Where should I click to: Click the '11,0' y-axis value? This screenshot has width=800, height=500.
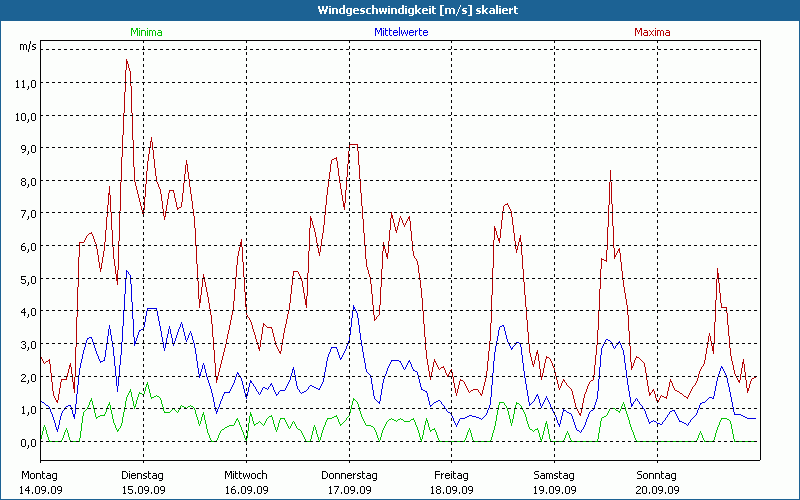coord(26,84)
